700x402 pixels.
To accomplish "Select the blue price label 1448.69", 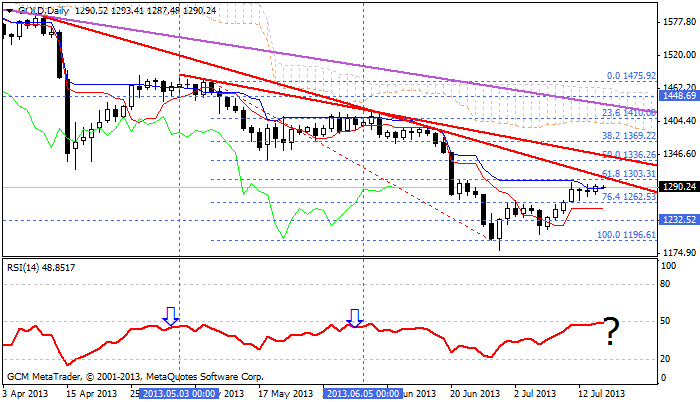I will click(679, 96).
